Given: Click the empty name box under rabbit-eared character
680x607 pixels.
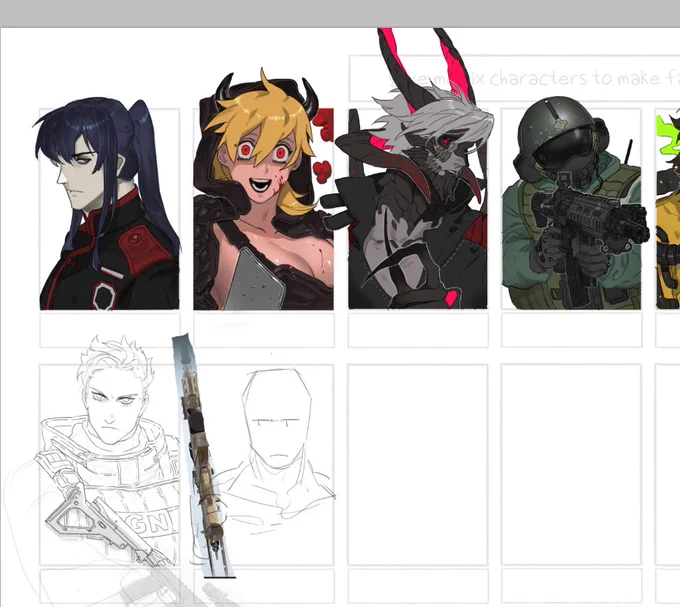Looking at the screenshot, I should [418, 330].
